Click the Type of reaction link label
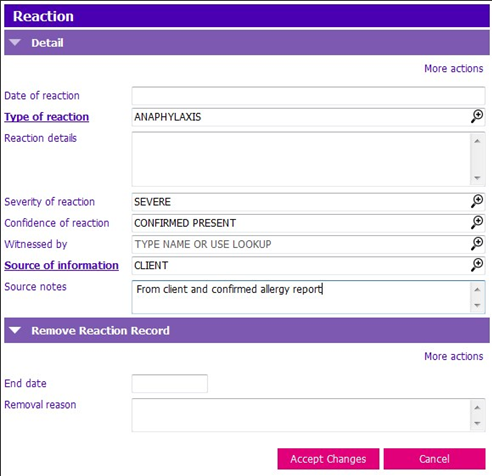This screenshot has height=476, width=492. click(x=47, y=117)
